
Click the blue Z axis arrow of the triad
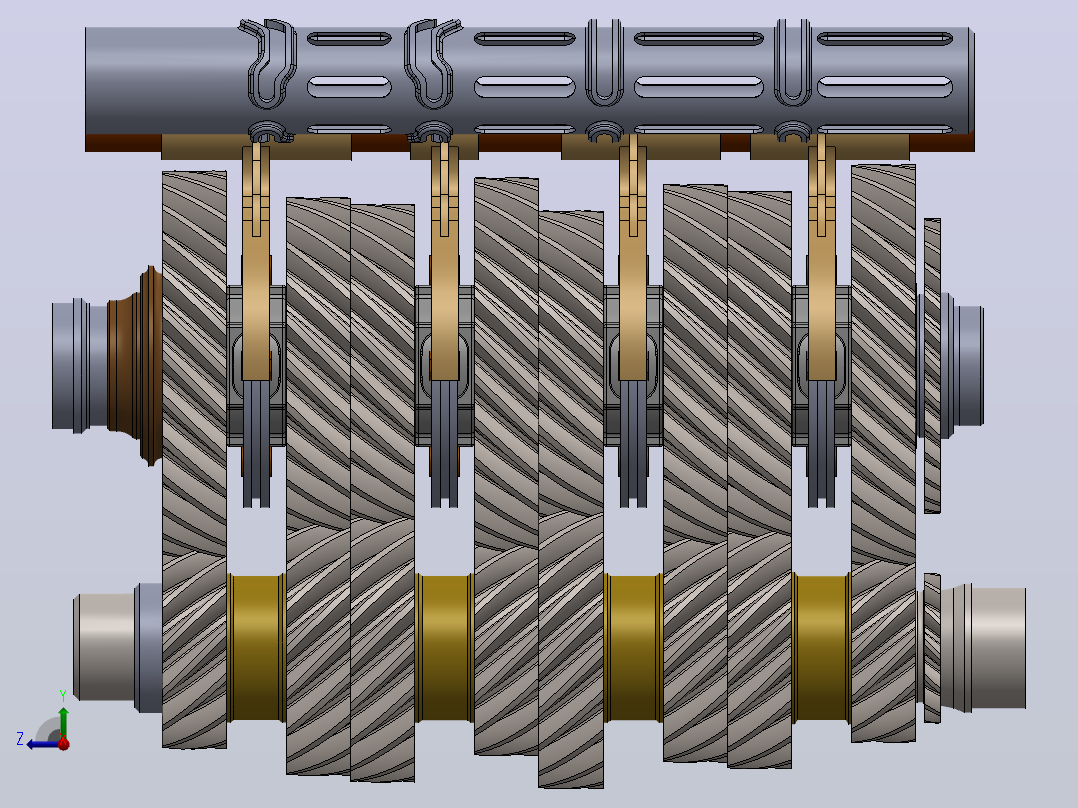pyautogui.click(x=43, y=744)
